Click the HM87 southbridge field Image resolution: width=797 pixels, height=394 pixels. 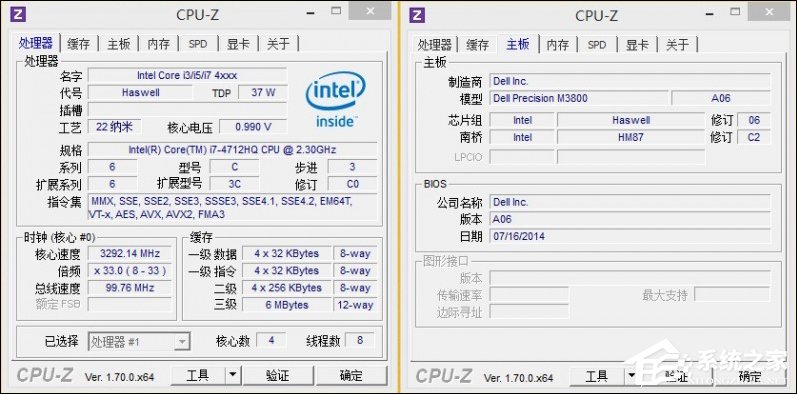[x=631, y=137]
